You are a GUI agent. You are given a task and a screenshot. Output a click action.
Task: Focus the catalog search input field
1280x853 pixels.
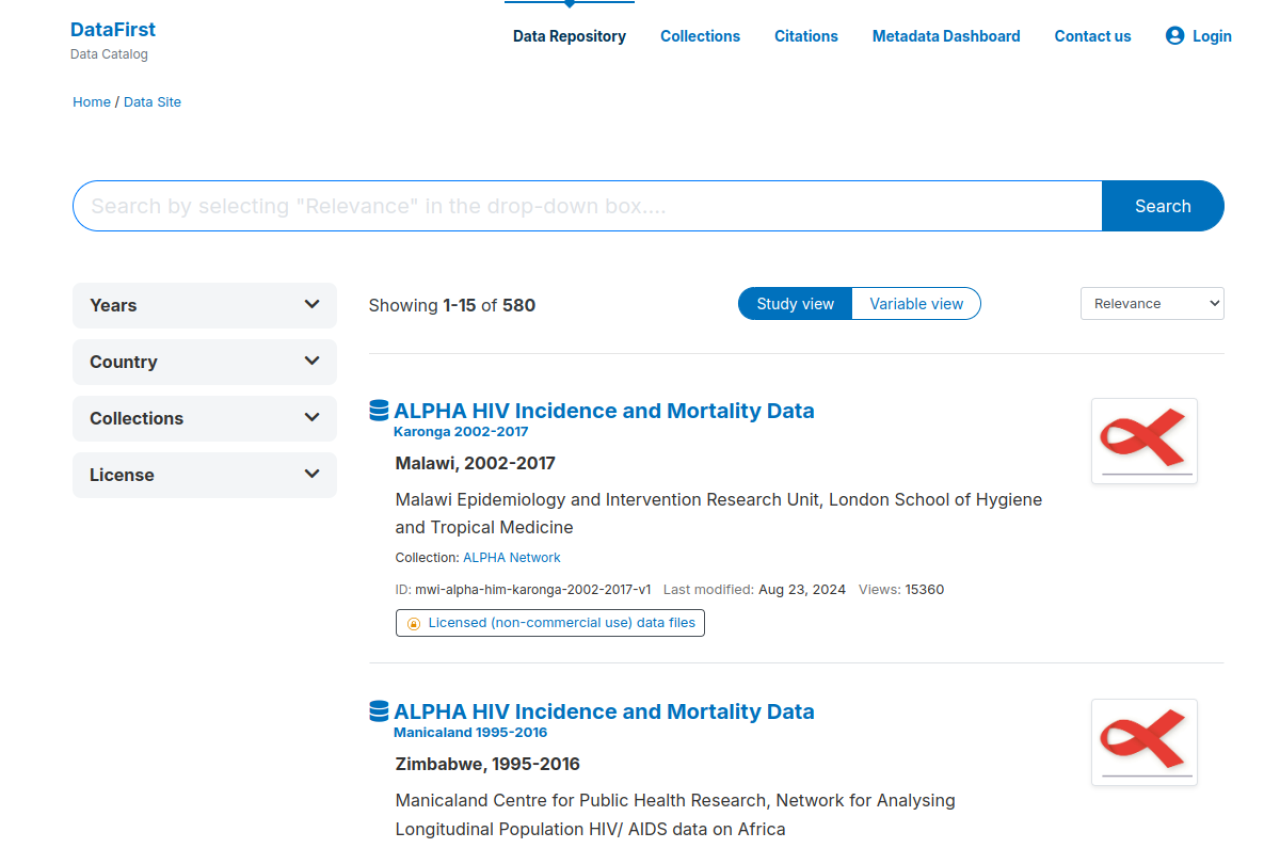[587, 206]
